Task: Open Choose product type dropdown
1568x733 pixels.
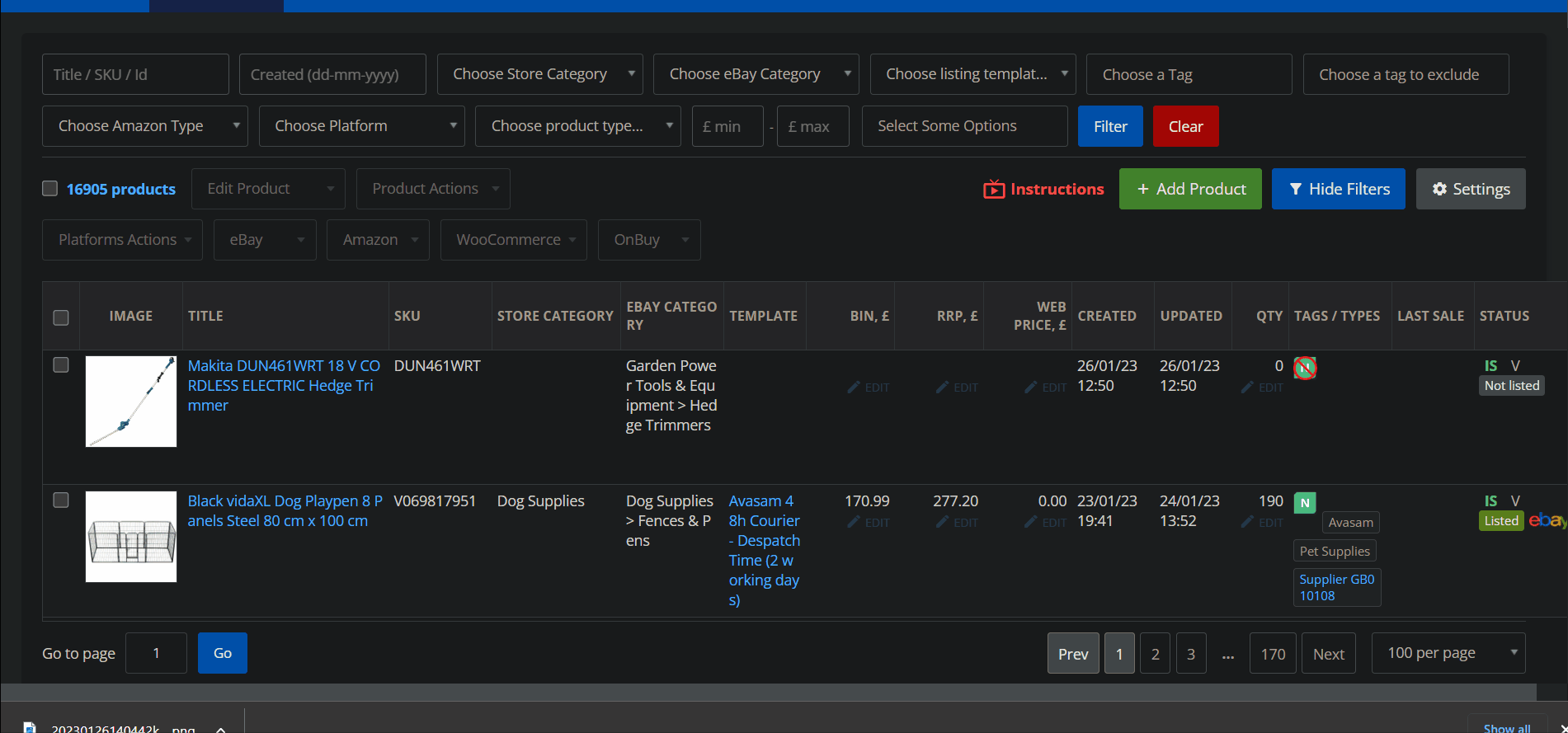Action: point(578,126)
